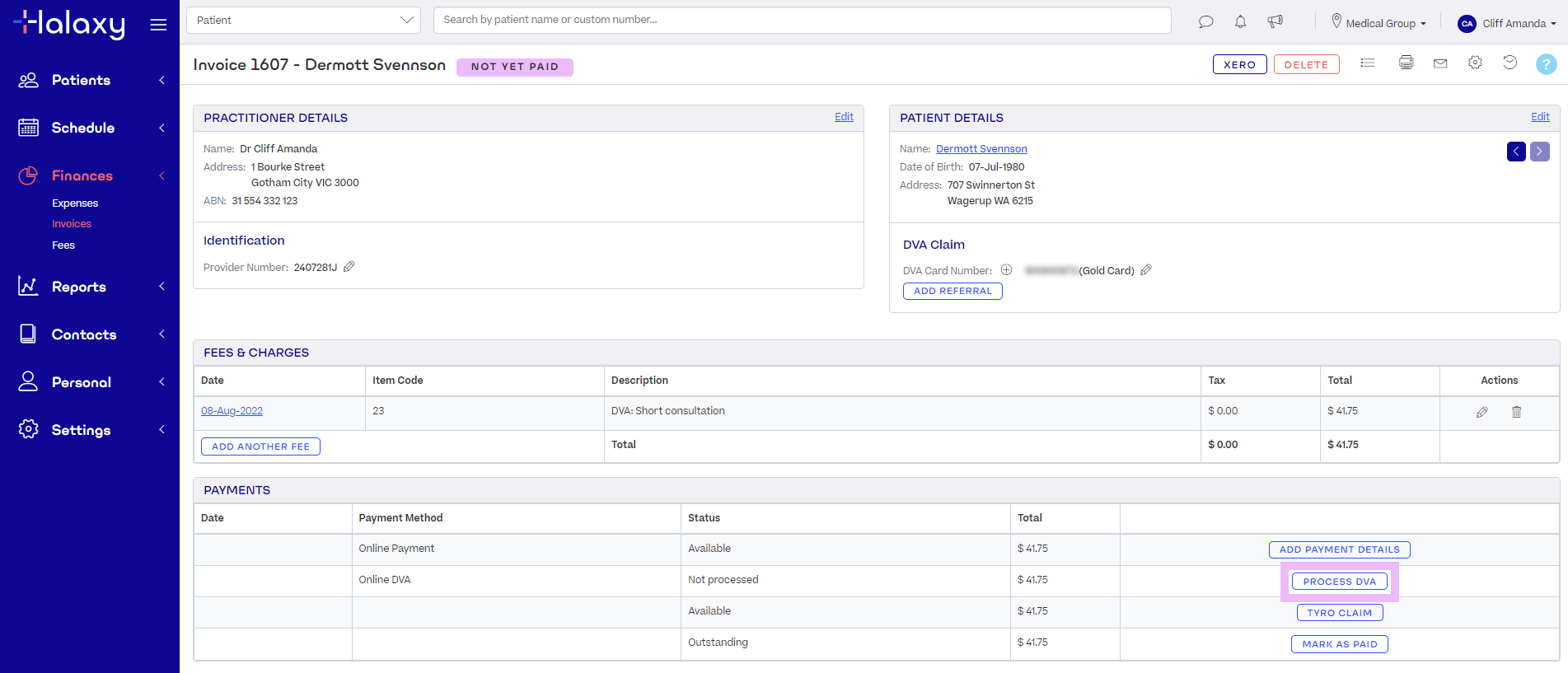The image size is (1568, 673).
Task: Open the Cliff Amanda user menu
Action: (x=1506, y=23)
